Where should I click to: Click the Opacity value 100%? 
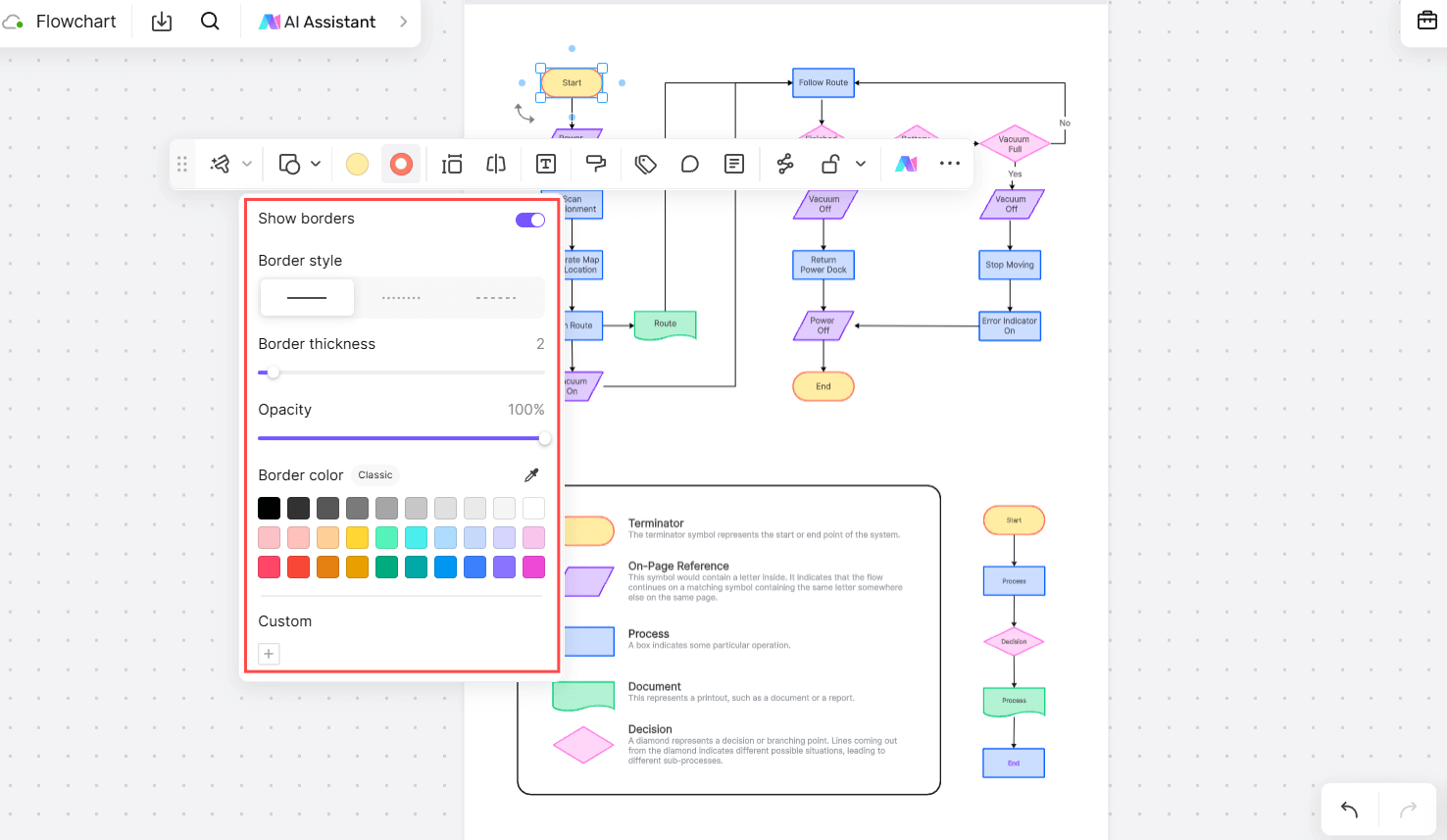tap(526, 410)
